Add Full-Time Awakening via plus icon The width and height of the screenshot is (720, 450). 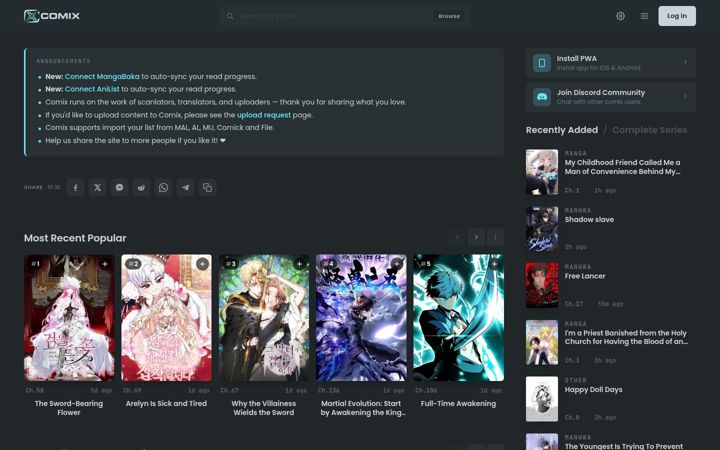click(x=494, y=264)
